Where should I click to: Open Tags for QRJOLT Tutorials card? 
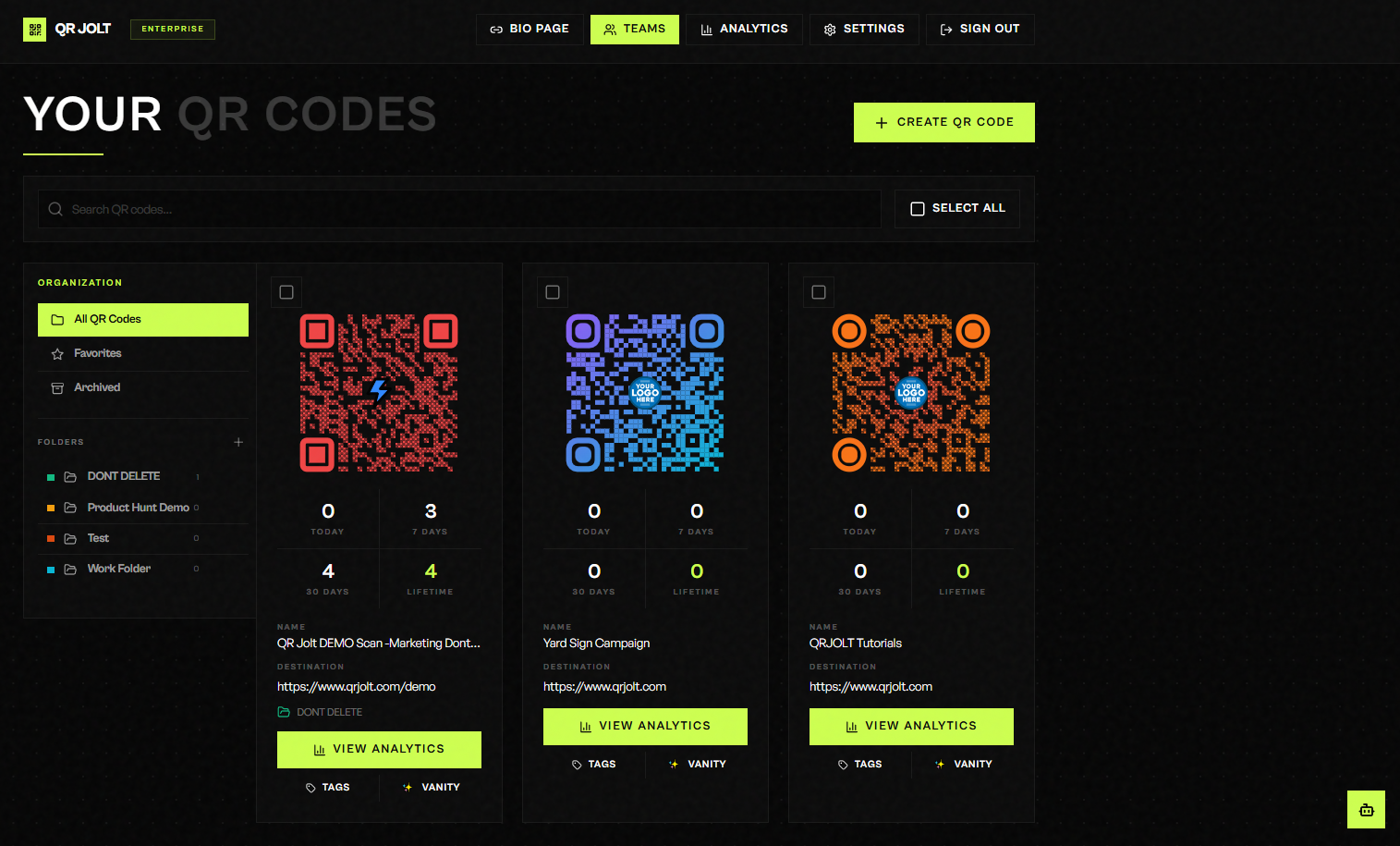[x=859, y=765]
